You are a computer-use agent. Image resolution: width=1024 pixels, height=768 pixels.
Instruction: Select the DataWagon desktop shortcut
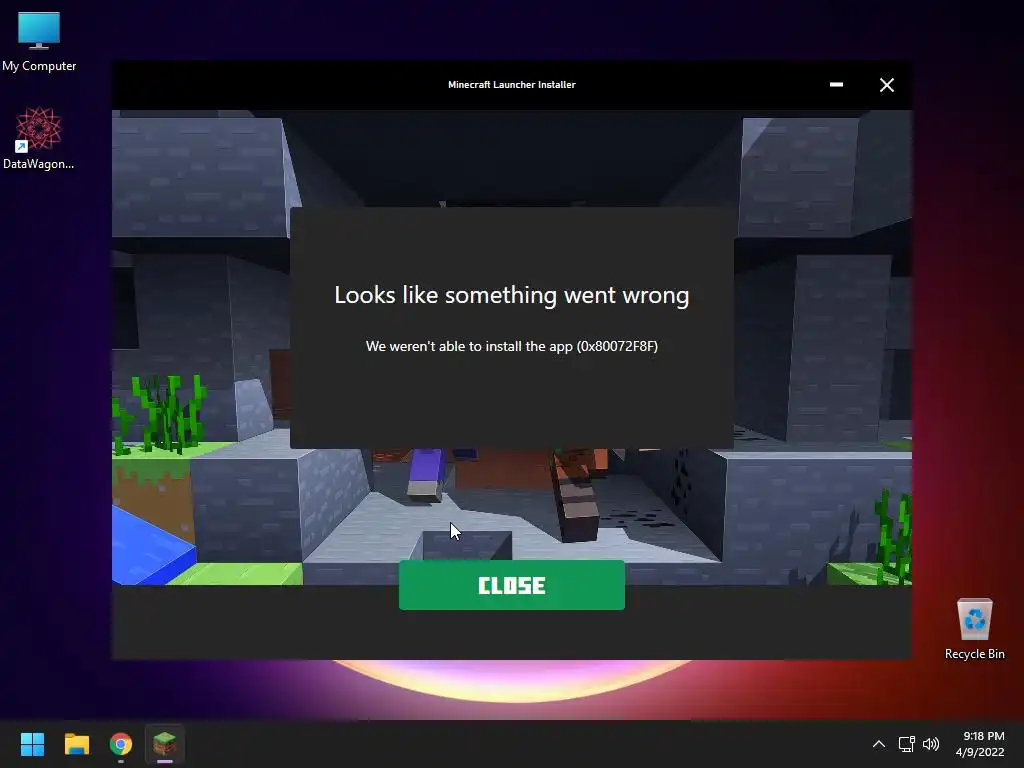click(39, 138)
